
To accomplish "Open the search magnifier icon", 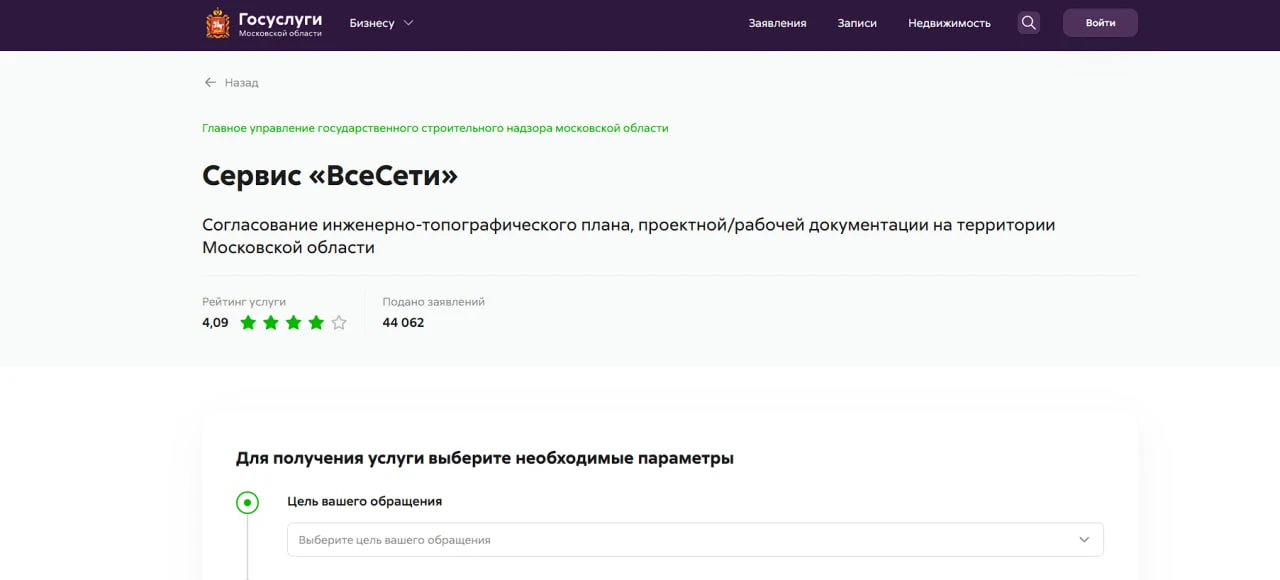I will click(1029, 22).
